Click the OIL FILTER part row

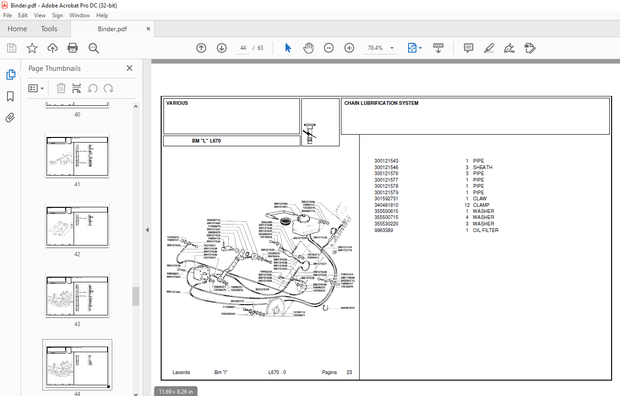pos(437,230)
